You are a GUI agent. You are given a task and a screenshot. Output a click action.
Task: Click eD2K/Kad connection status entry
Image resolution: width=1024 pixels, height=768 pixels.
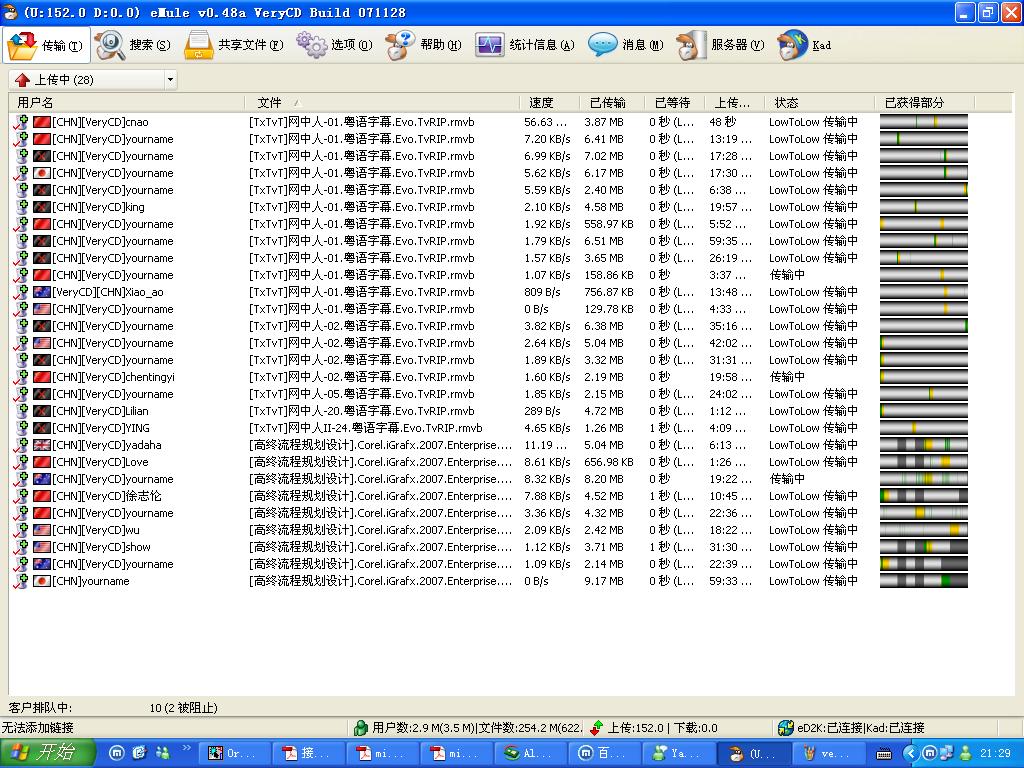coord(852,728)
